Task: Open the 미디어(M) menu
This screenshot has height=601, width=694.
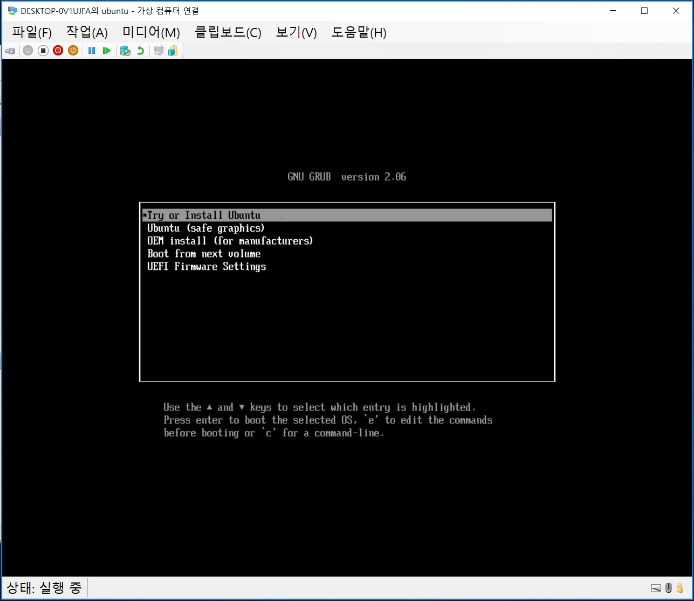Action: click(151, 32)
